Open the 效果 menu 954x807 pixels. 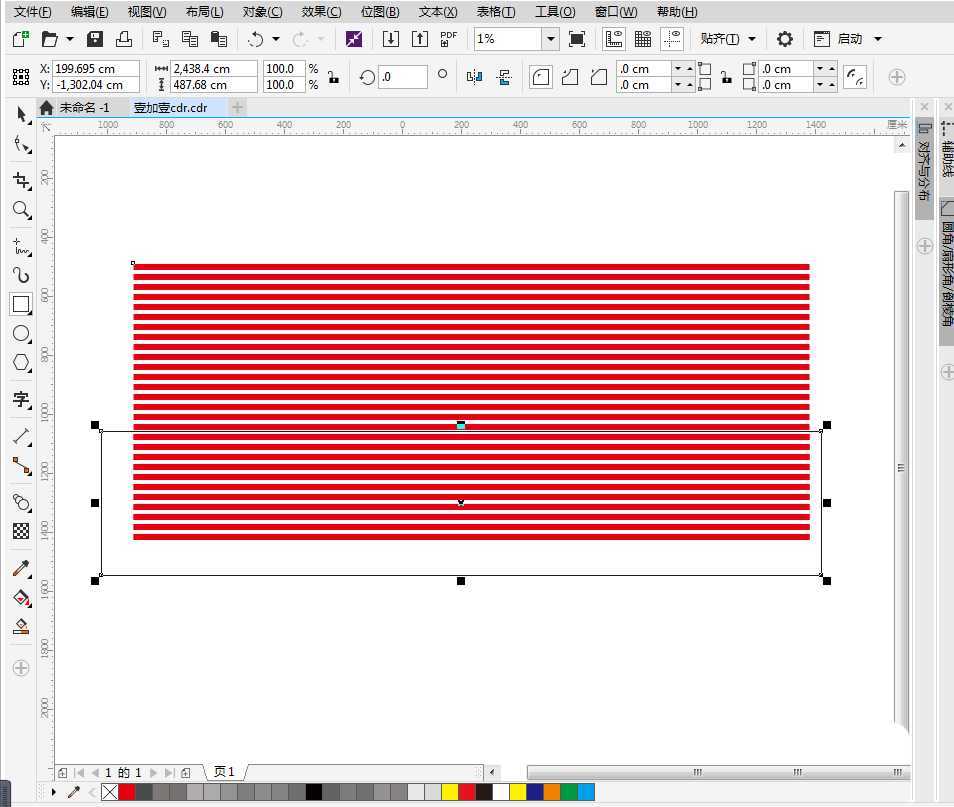pyautogui.click(x=321, y=12)
